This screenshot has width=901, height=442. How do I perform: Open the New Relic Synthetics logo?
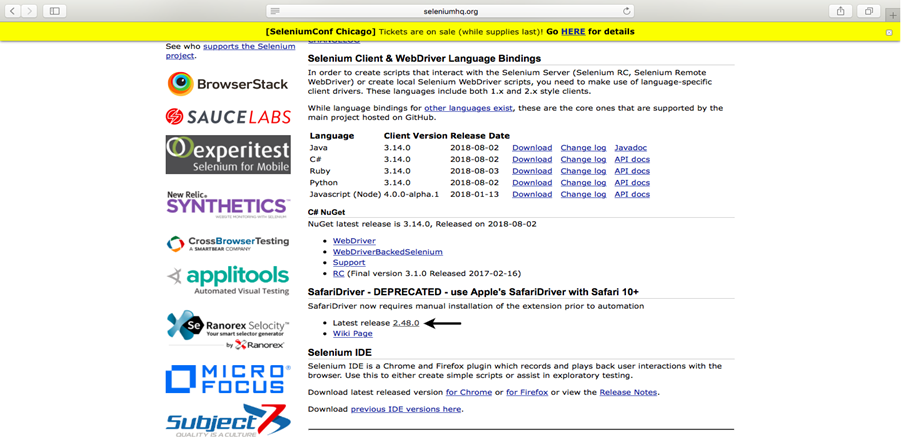[228, 205]
